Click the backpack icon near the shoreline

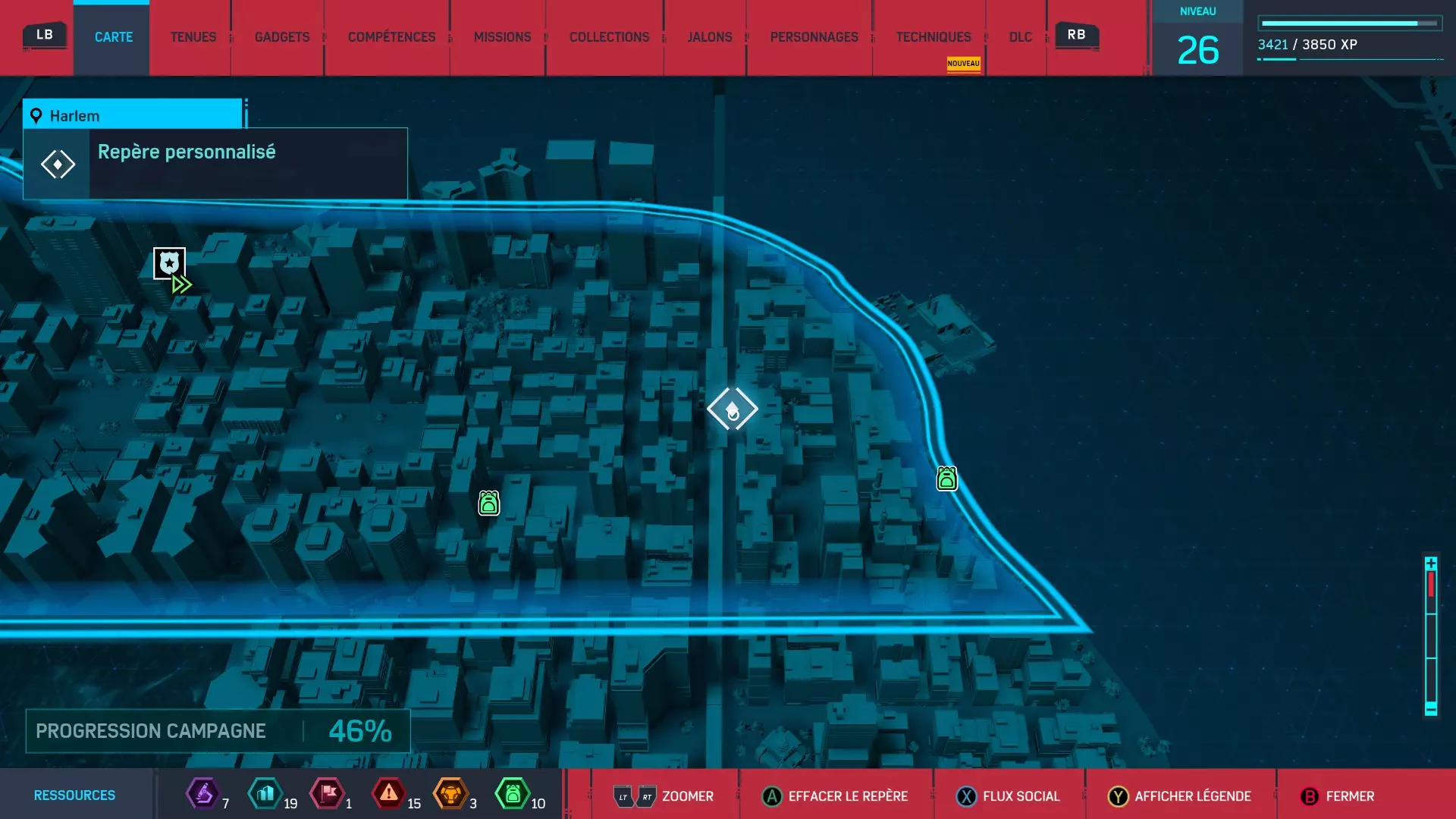point(946,479)
